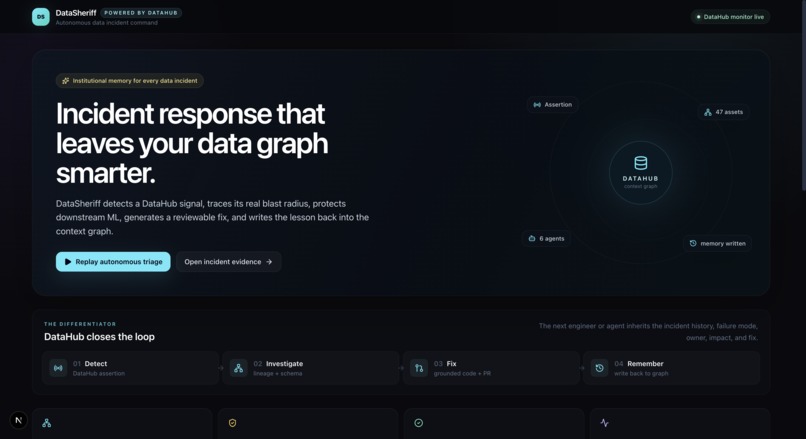
Task: Click the Incident response headline
Action: click(x=192, y=143)
